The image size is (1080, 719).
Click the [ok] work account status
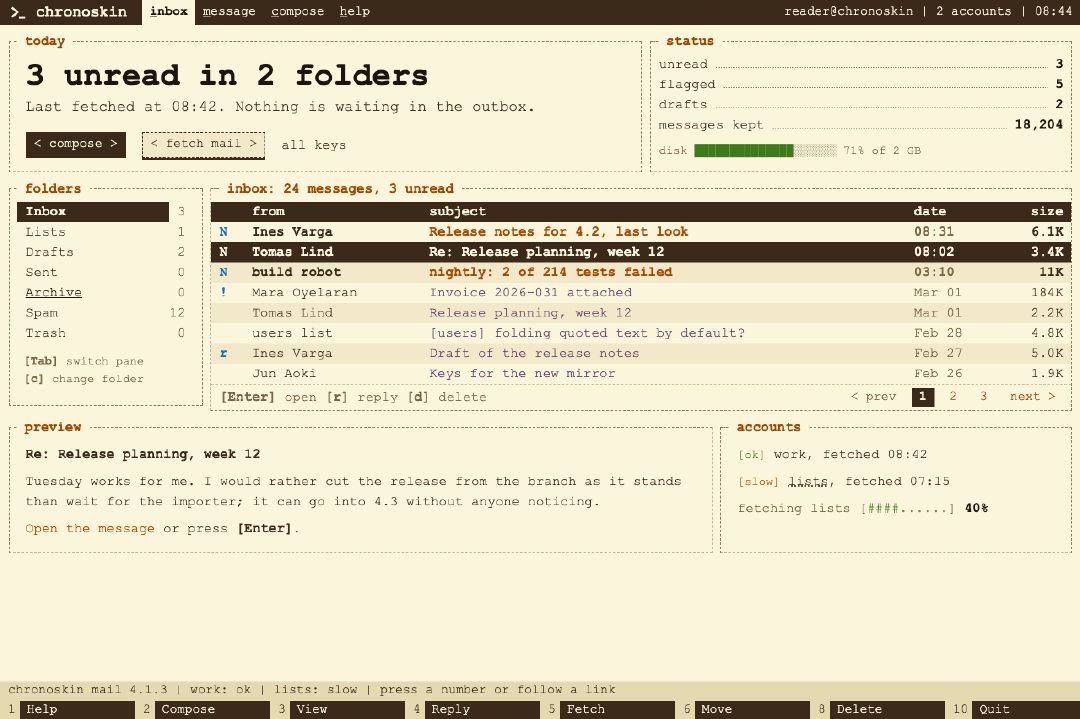(751, 455)
